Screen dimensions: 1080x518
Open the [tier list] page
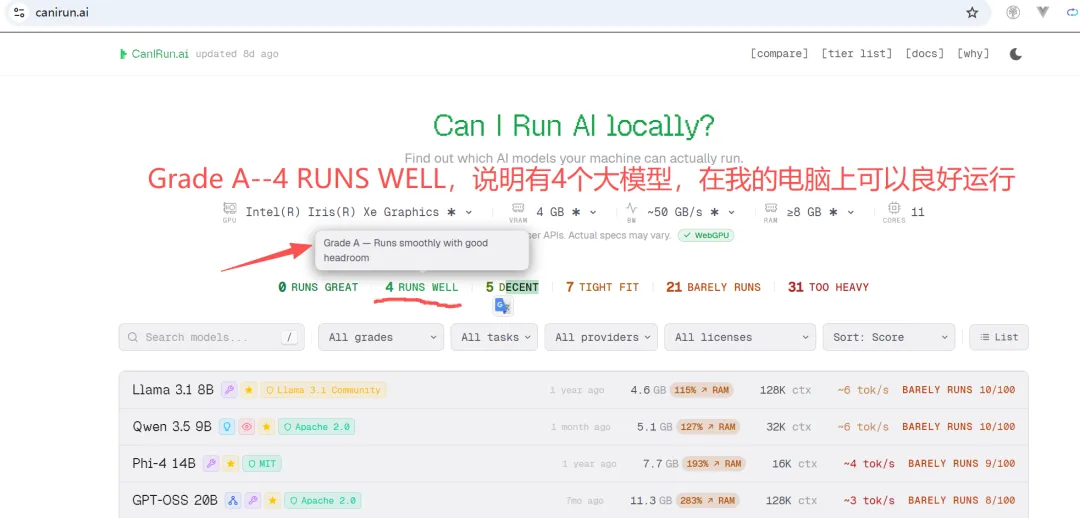856,54
